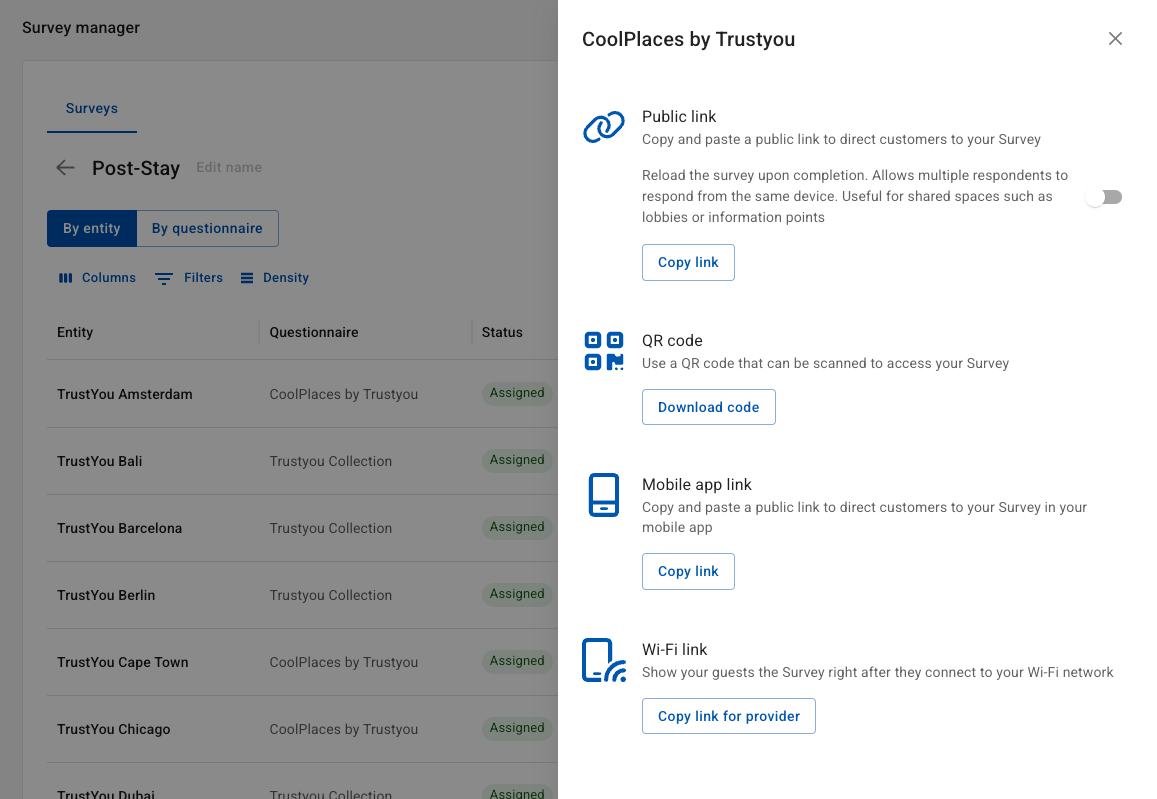The image size is (1157, 799).
Task: Click Assigned status for TrustYou Amsterdam
Action: coord(517,393)
